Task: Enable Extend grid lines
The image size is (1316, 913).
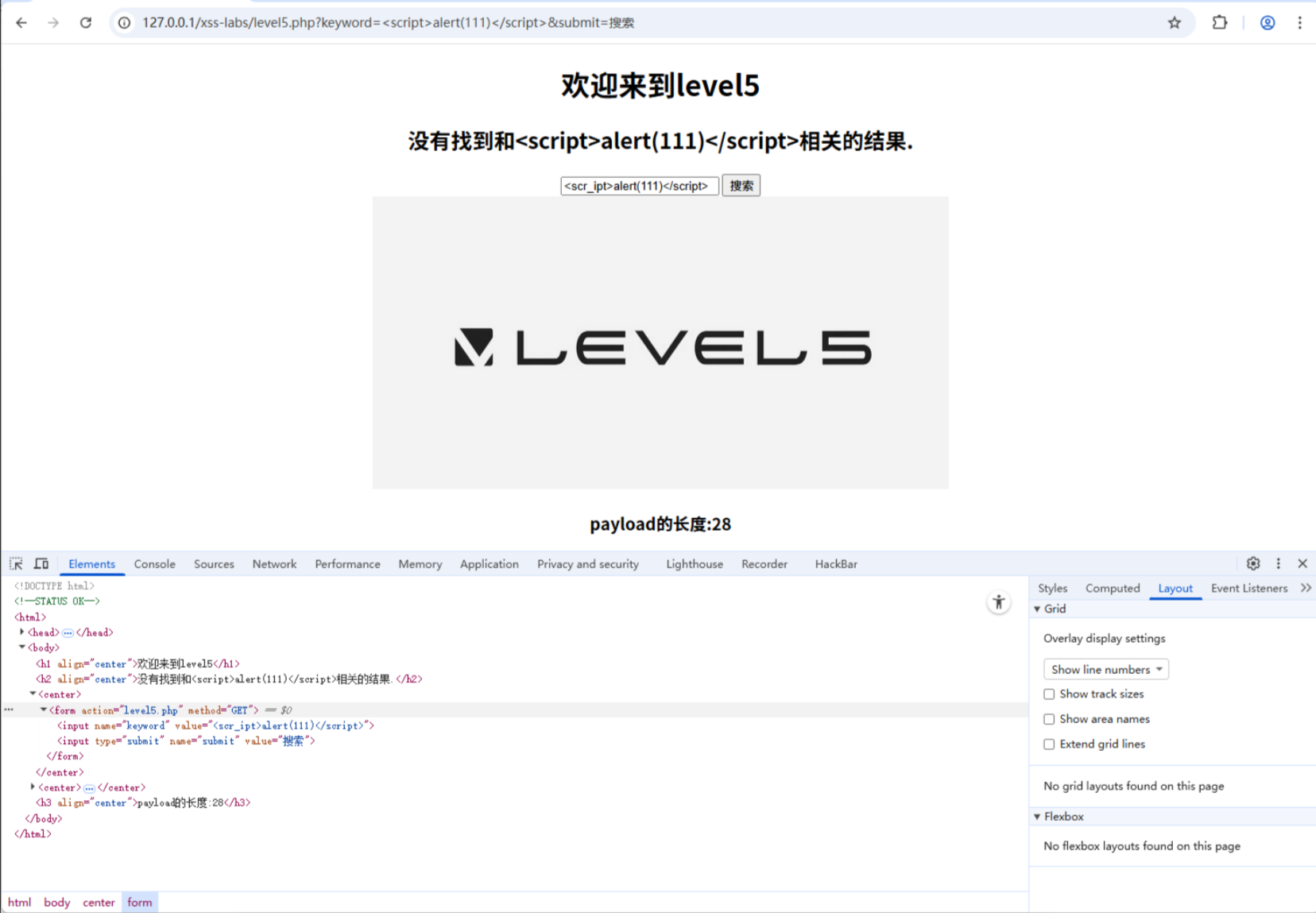Action: [1049, 744]
